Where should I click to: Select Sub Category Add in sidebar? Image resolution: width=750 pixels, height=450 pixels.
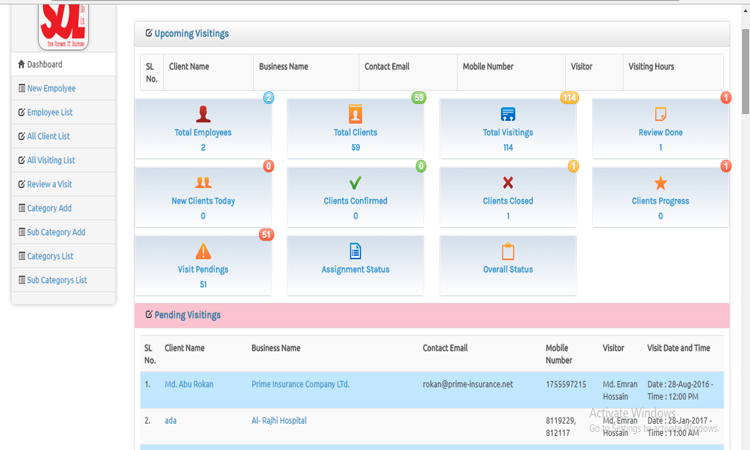(55, 232)
